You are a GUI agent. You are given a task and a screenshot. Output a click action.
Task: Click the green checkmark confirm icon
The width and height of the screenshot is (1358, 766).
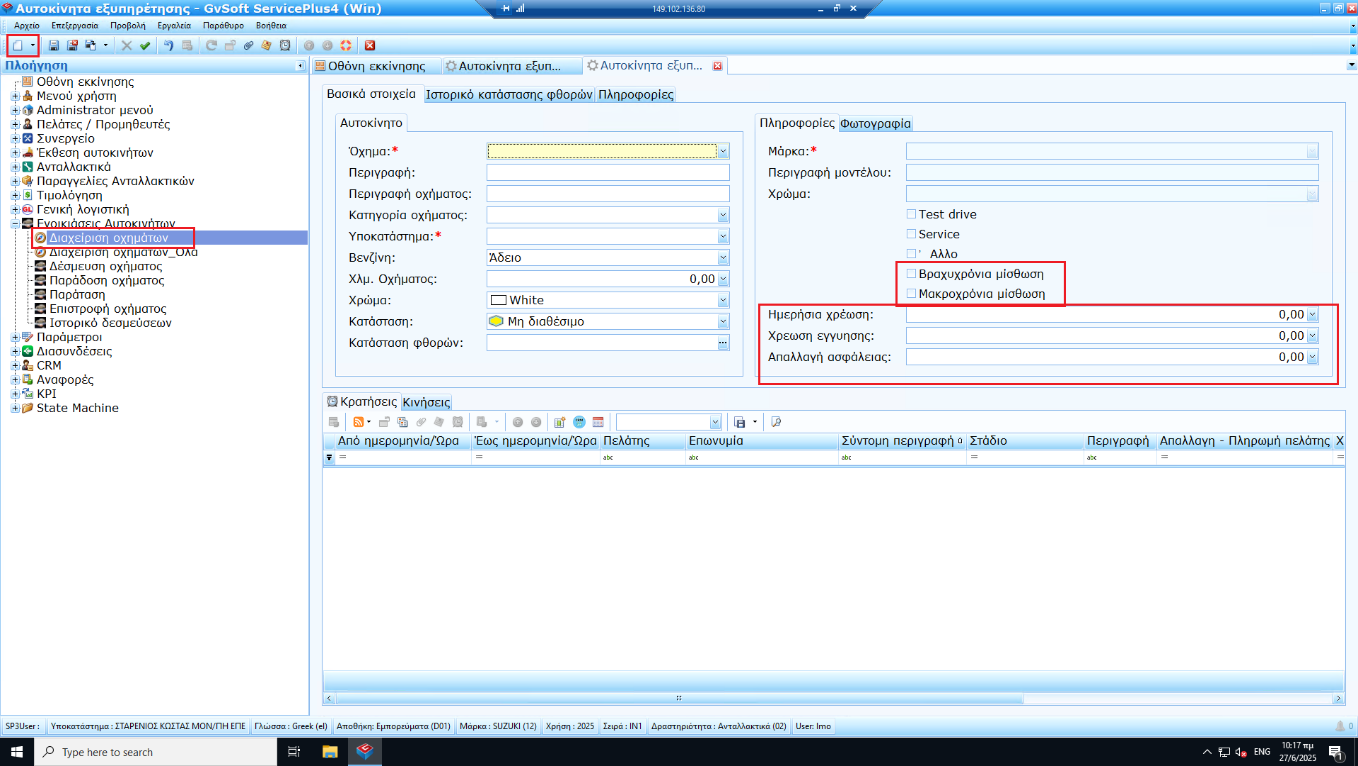pyautogui.click(x=145, y=45)
